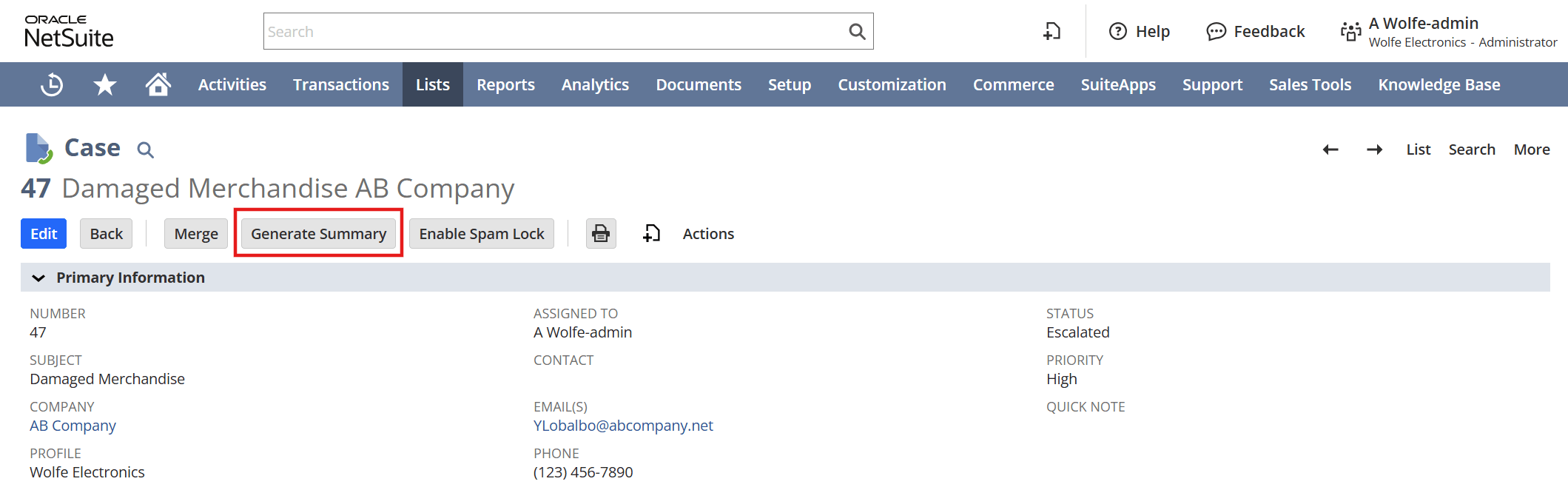Image resolution: width=1568 pixels, height=490 pixels.
Task: Click the new record icon beside Actions
Action: 650,233
